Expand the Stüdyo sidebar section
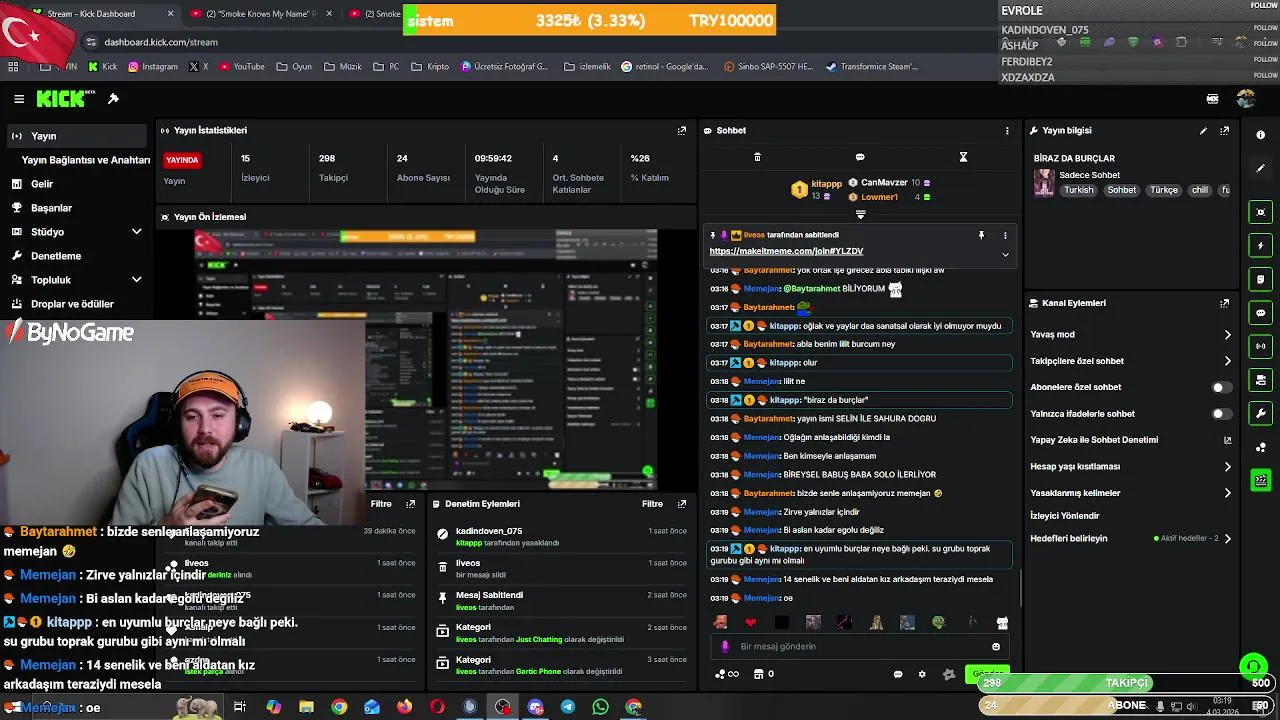This screenshot has height=720, width=1280. [x=137, y=232]
